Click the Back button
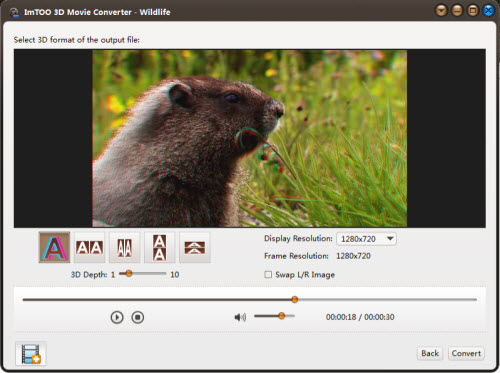Screen dimensions: 500x373 tap(430, 353)
